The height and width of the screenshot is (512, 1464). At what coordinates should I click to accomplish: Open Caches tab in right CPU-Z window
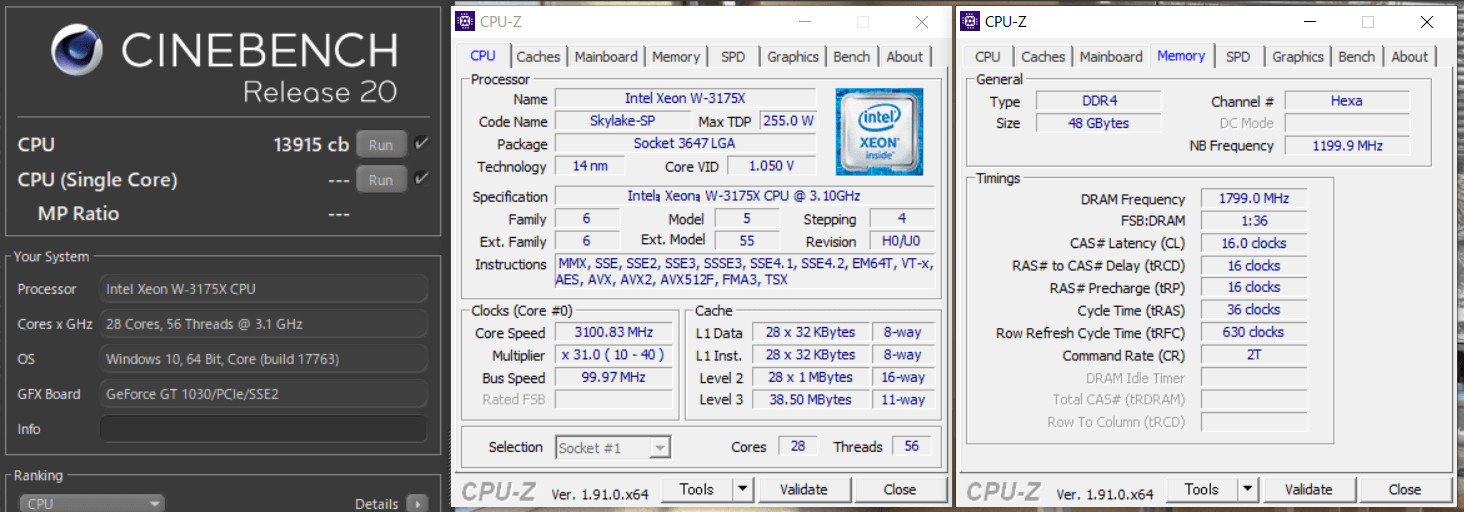[x=1043, y=57]
